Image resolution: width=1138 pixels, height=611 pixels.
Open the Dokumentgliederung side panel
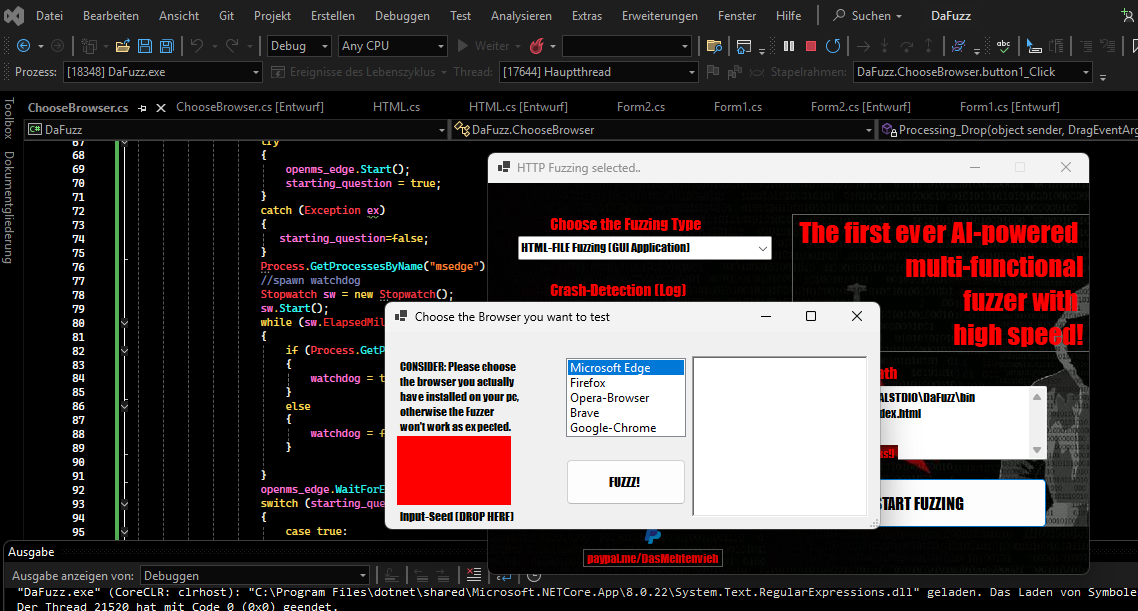point(9,207)
